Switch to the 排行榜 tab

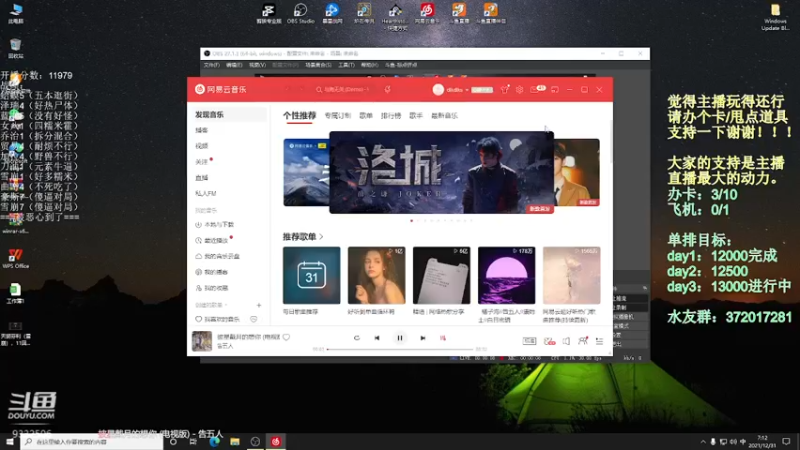coord(391,116)
